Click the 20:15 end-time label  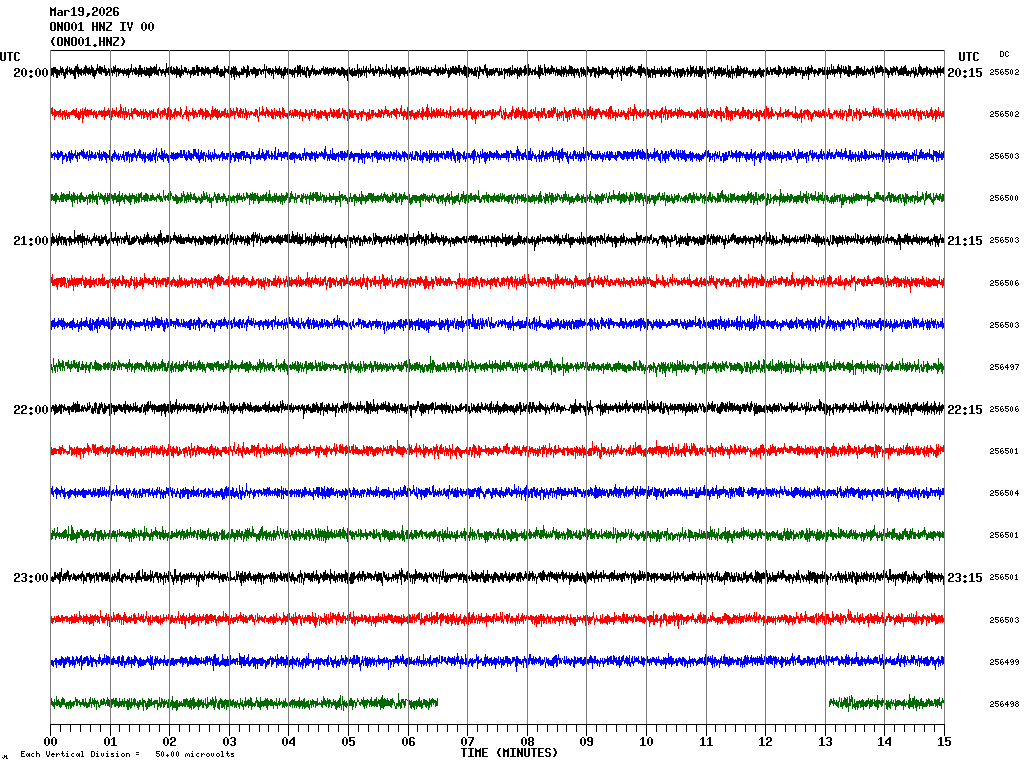(965, 73)
